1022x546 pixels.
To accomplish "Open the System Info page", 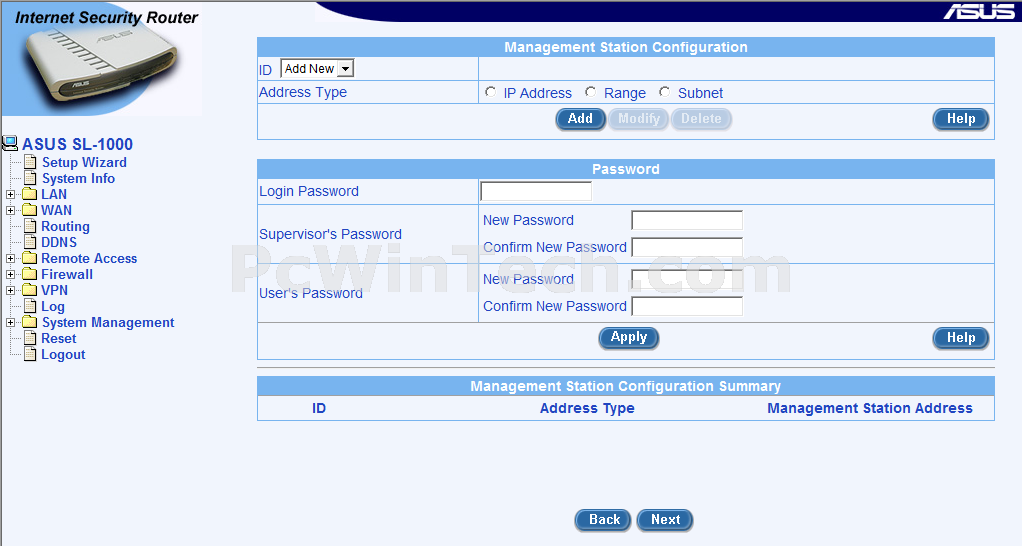I will click(x=78, y=179).
